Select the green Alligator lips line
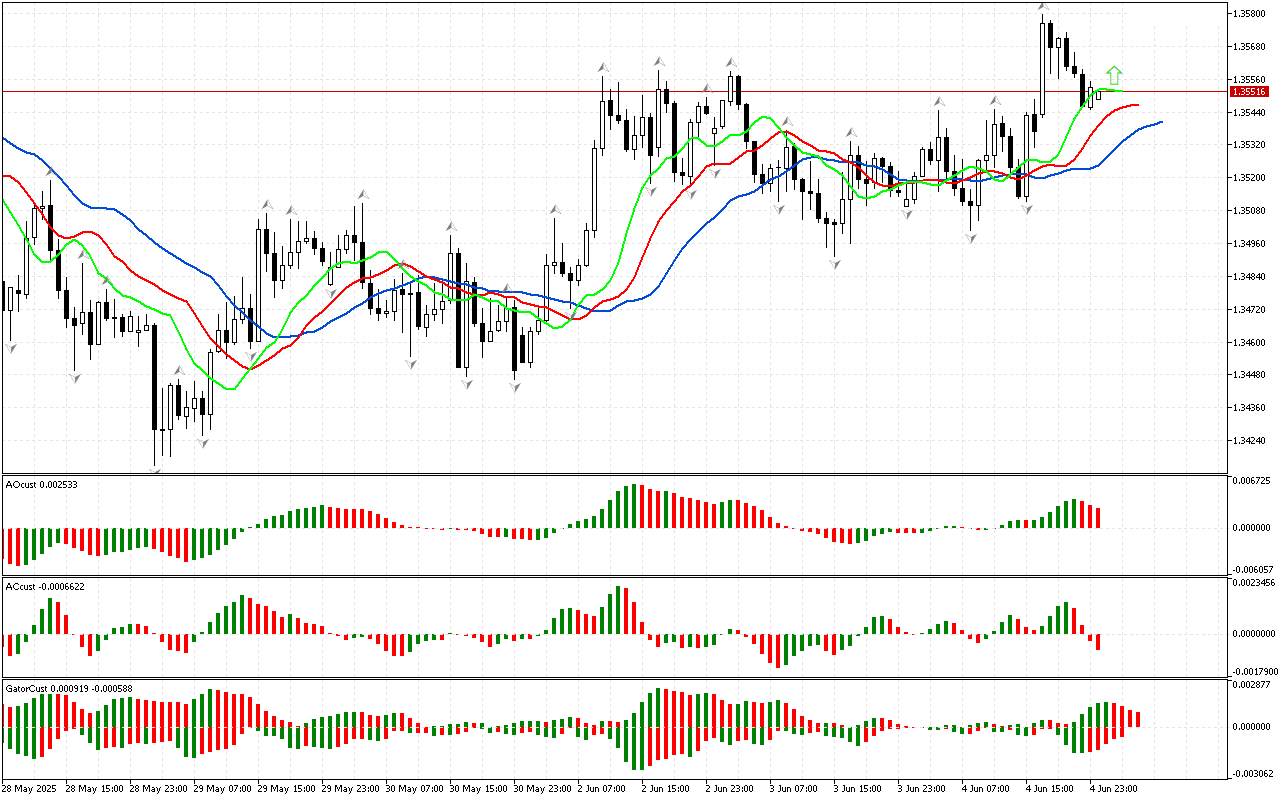The image size is (1280, 800). coord(640,190)
